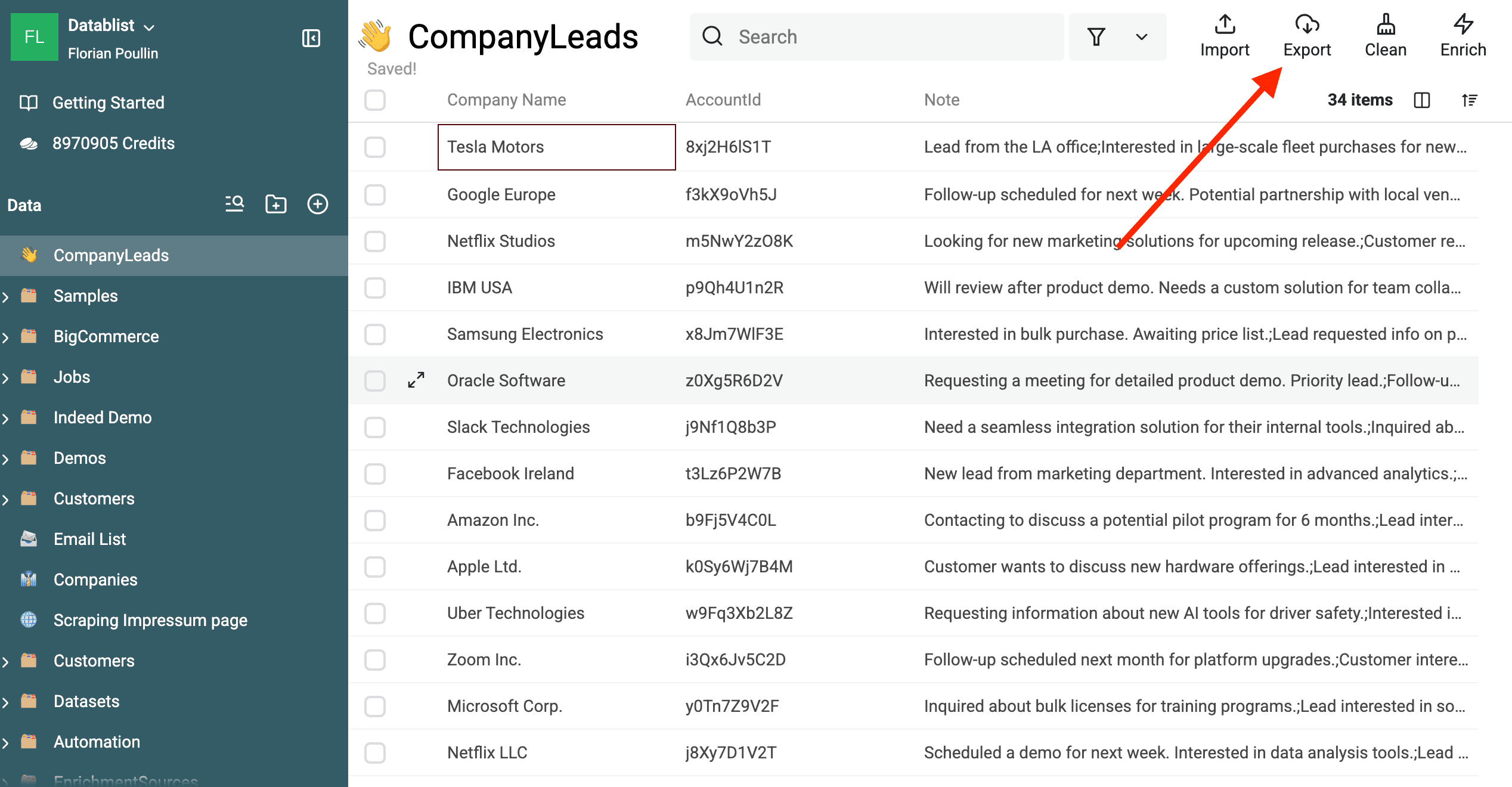Open the Enrich tool
The image size is (1512, 787).
point(1463,36)
